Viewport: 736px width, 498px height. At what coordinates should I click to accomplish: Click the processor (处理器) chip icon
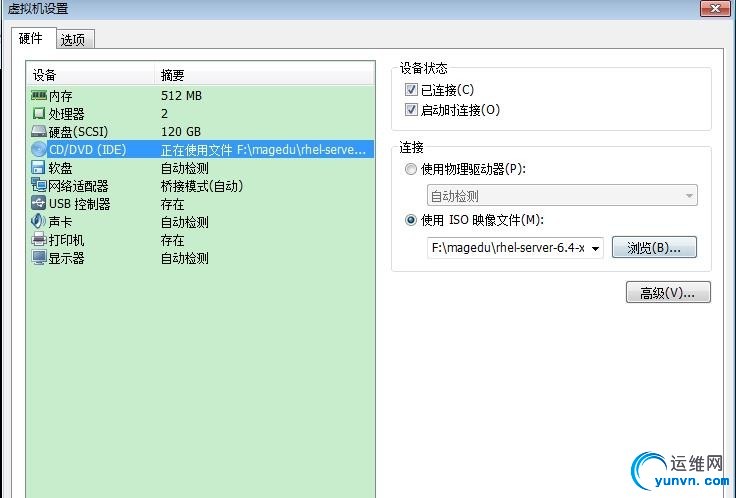click(x=38, y=114)
